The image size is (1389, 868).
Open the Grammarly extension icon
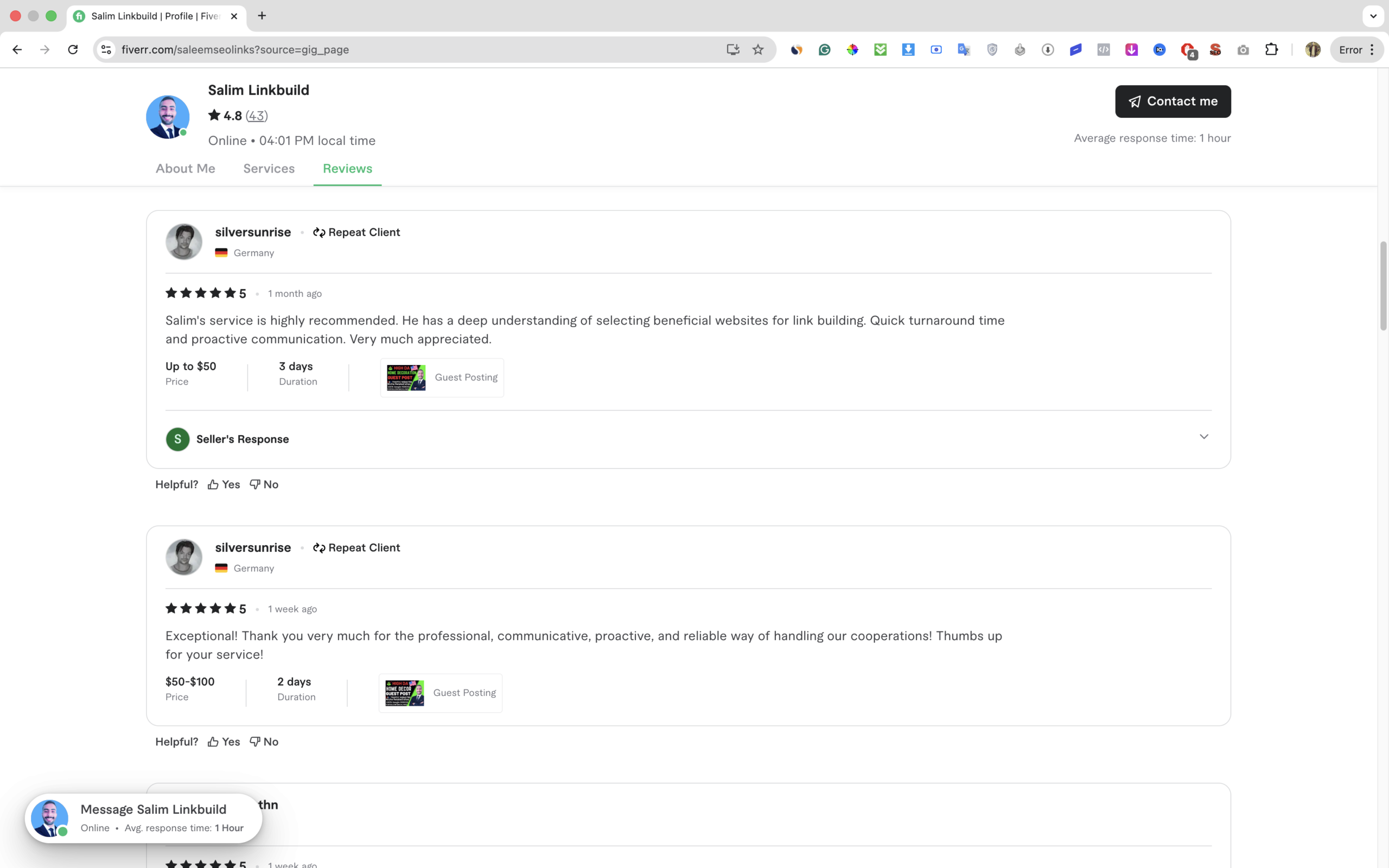[x=824, y=50]
